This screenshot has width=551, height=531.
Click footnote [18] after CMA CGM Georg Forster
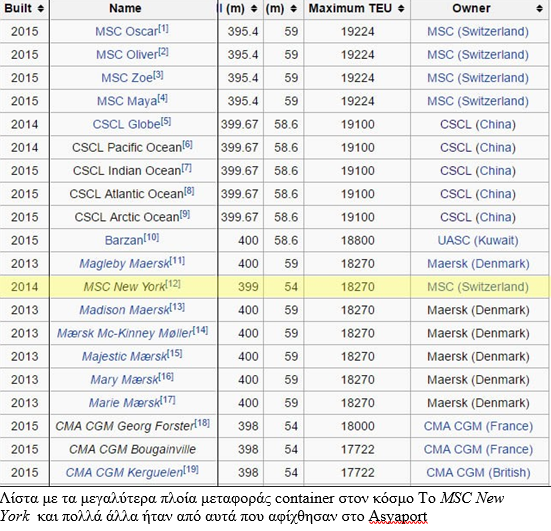202,423
